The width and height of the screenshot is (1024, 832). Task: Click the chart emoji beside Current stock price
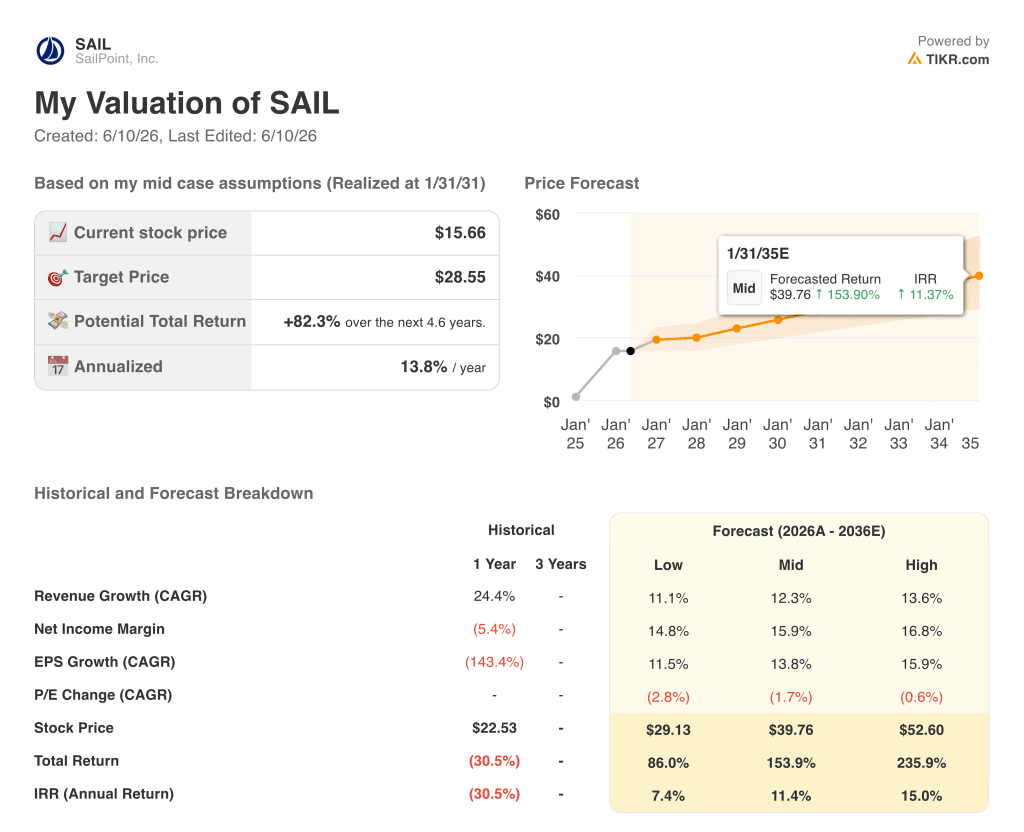point(57,232)
